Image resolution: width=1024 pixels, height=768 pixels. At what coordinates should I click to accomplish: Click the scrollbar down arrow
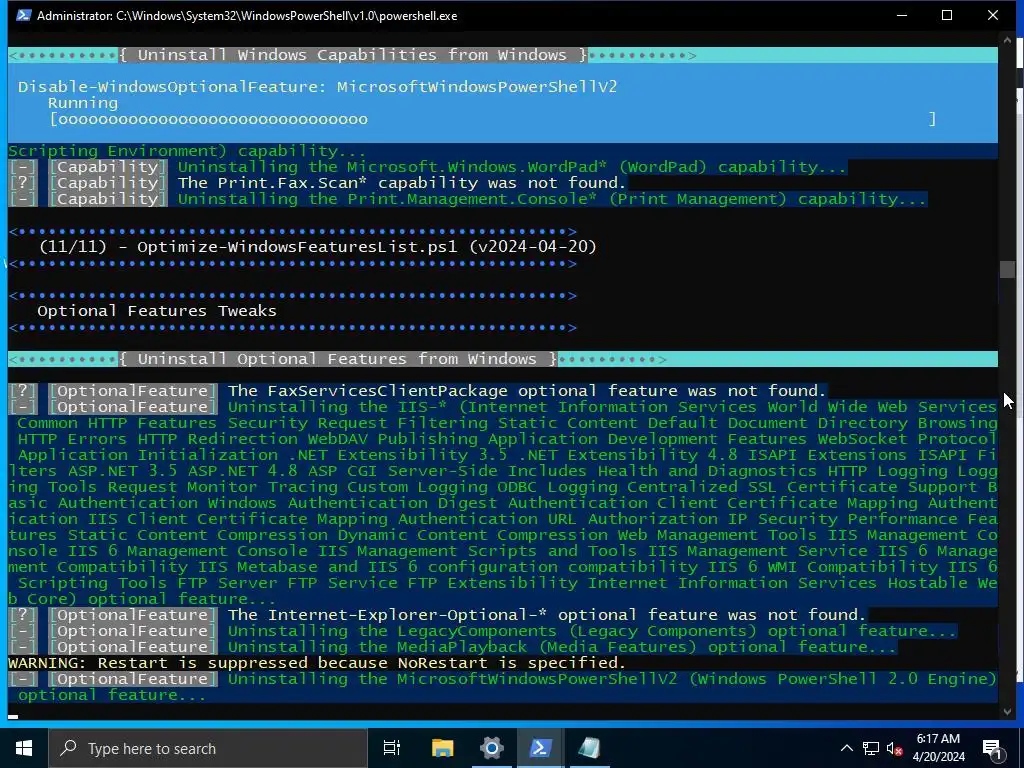point(1006,711)
